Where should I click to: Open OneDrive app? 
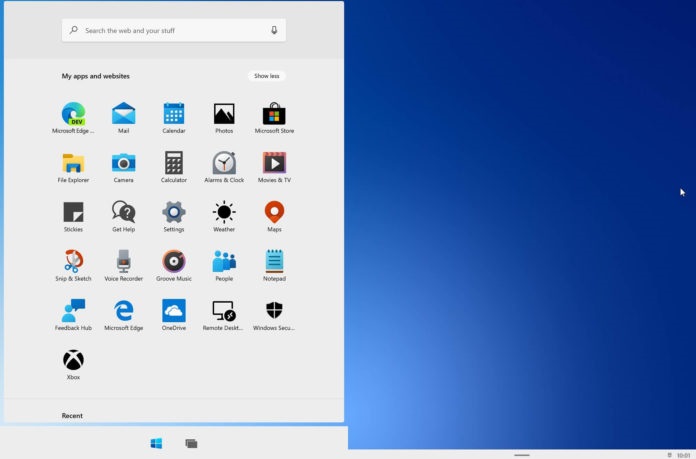(x=174, y=311)
